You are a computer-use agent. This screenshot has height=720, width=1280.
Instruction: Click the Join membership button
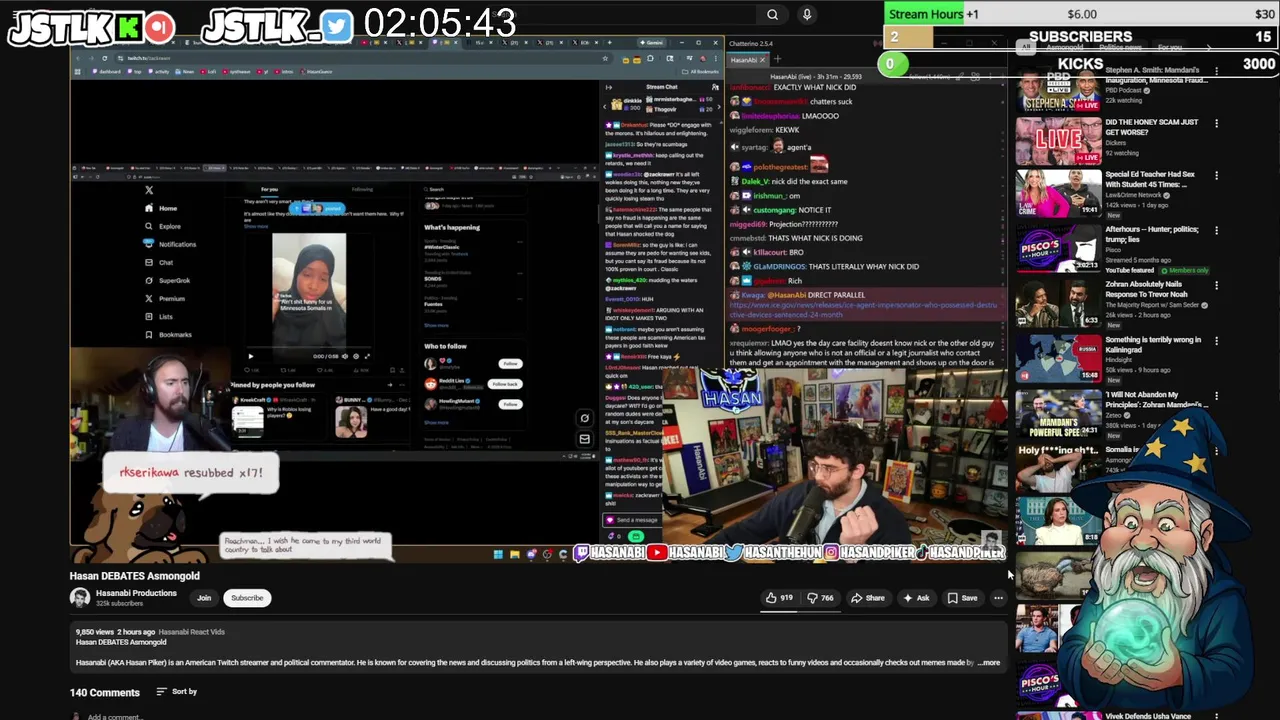(x=204, y=598)
